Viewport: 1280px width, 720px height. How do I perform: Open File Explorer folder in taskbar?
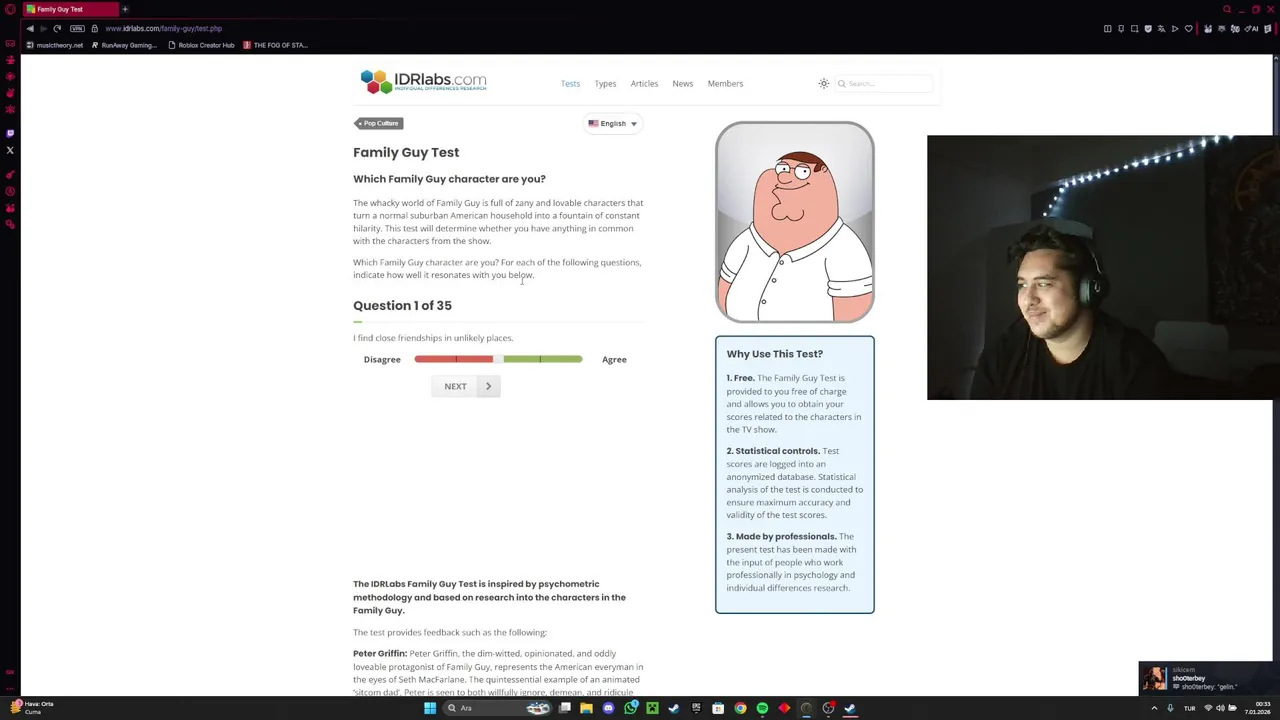587,708
